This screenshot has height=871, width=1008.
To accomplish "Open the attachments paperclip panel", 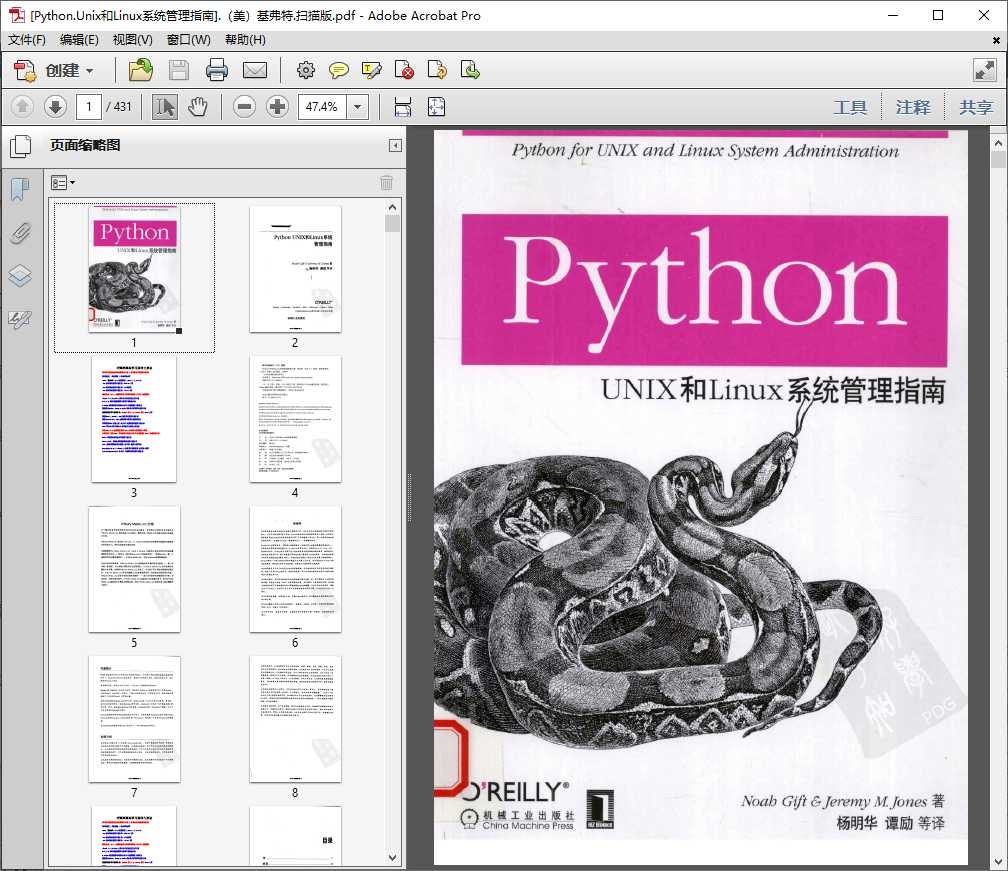I will tap(20, 233).
